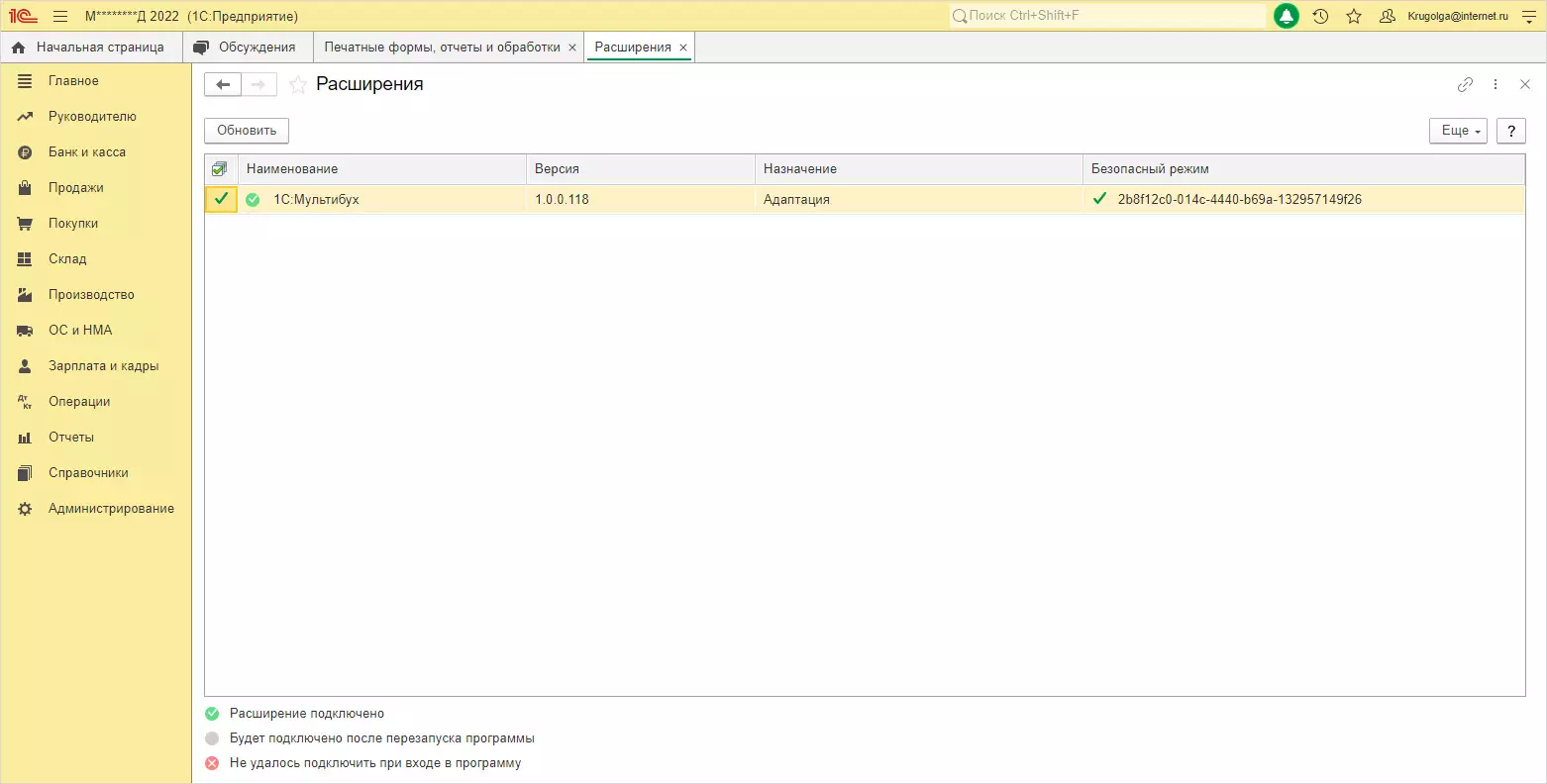
Task: Sort by the Безопасный режим column header
Action: [x=1304, y=169]
